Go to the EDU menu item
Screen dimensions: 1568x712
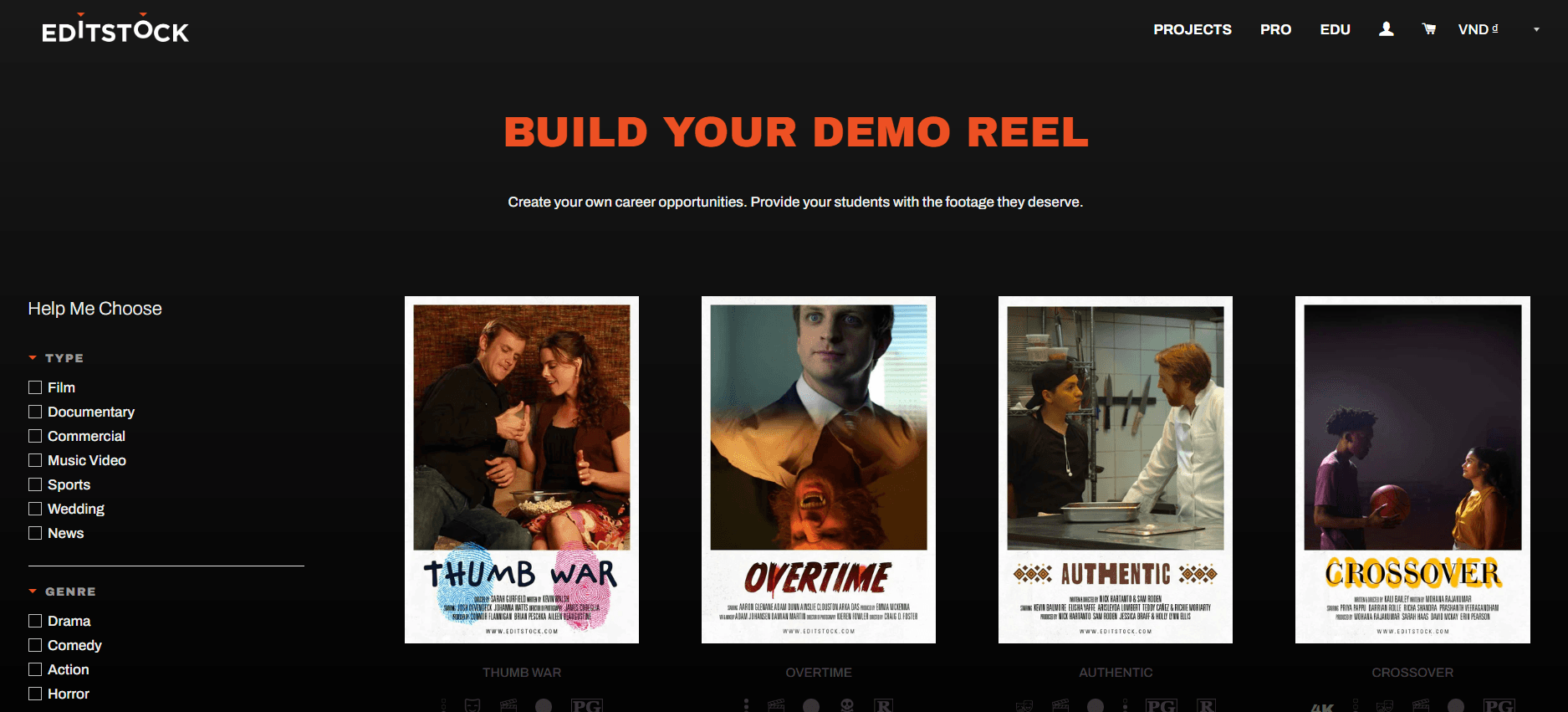coord(1335,29)
